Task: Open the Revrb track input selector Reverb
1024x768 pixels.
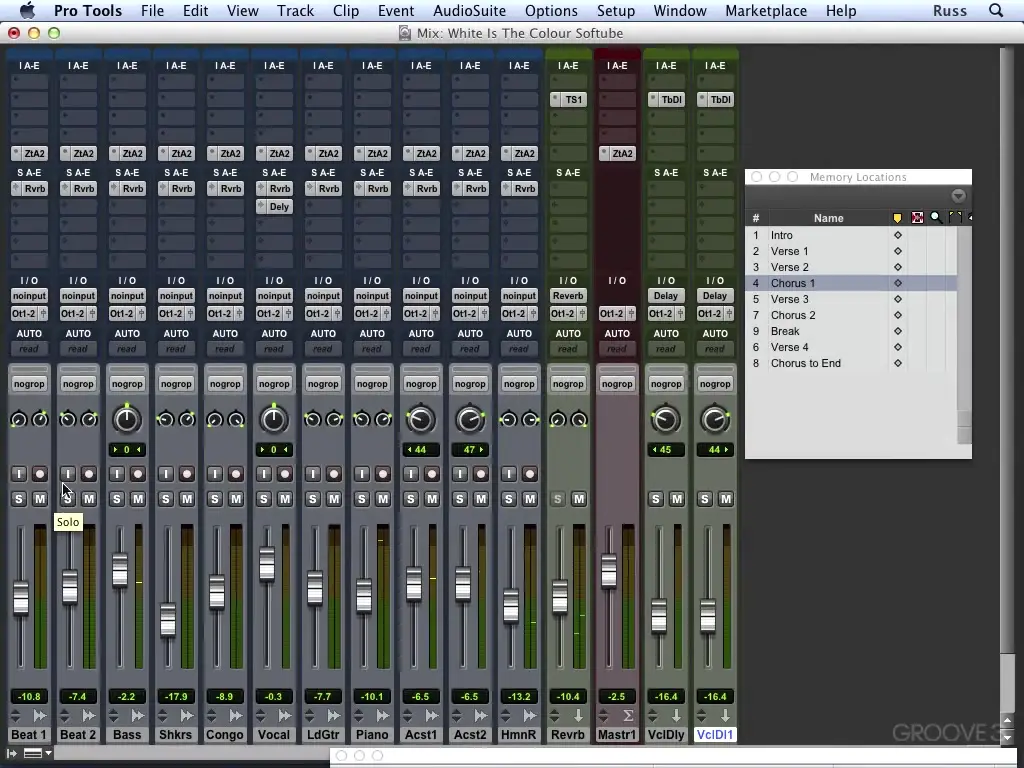Action: [x=568, y=296]
